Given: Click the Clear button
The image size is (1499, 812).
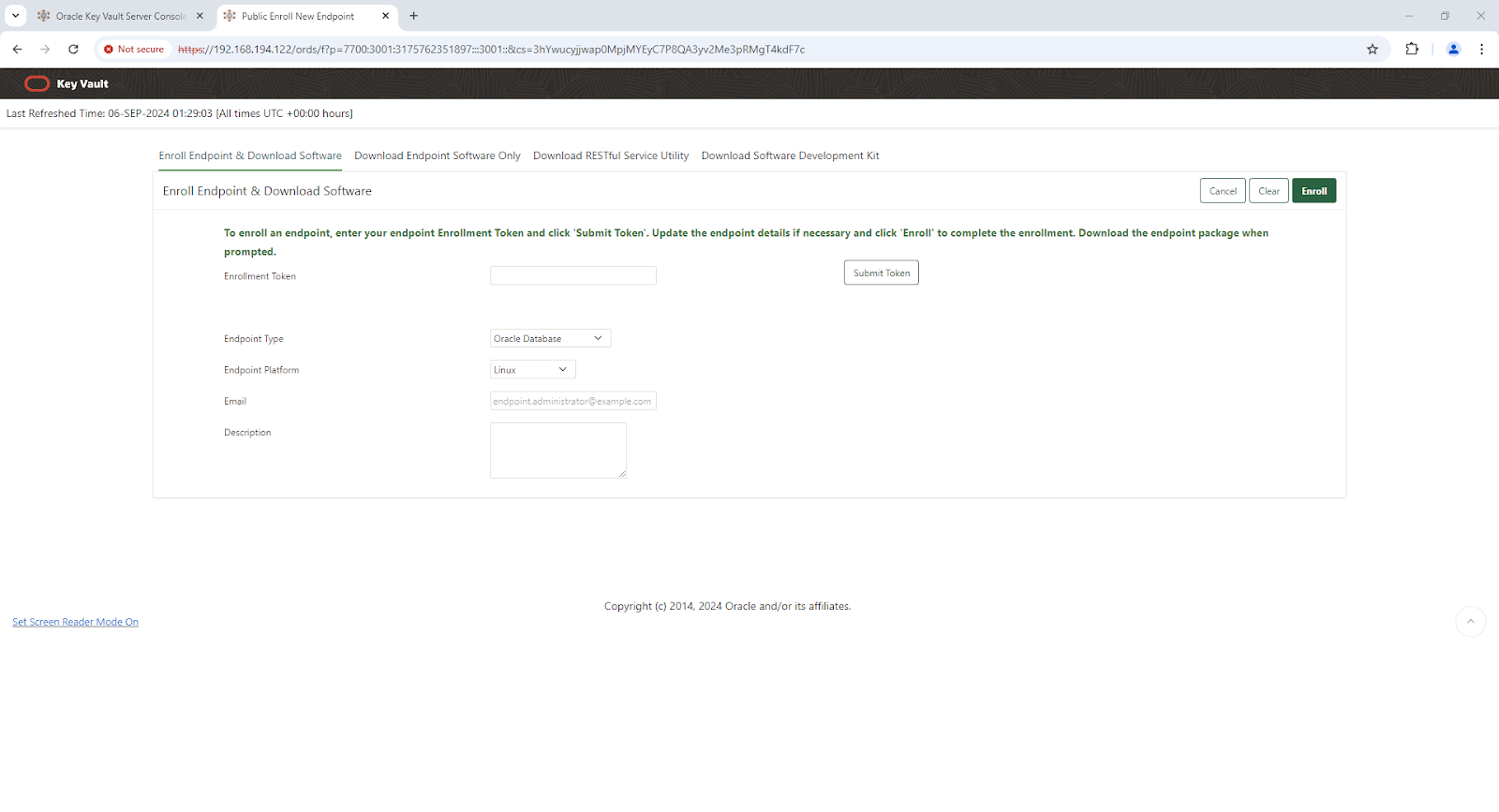Looking at the screenshot, I should (x=1269, y=191).
